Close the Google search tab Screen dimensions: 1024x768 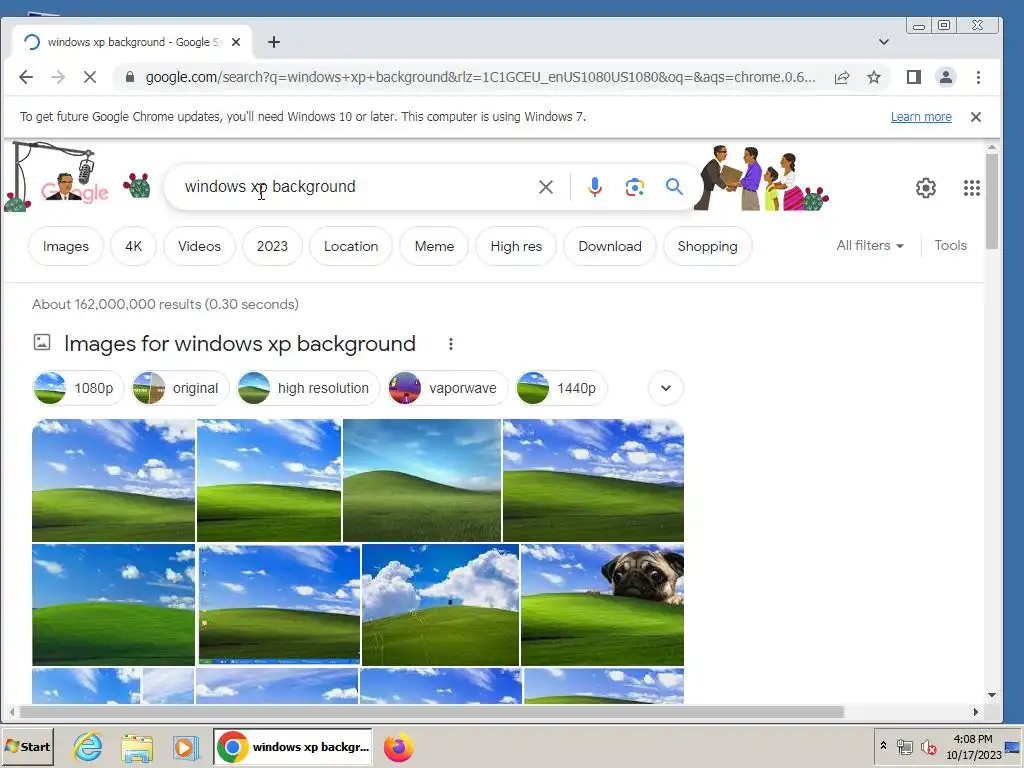[236, 42]
